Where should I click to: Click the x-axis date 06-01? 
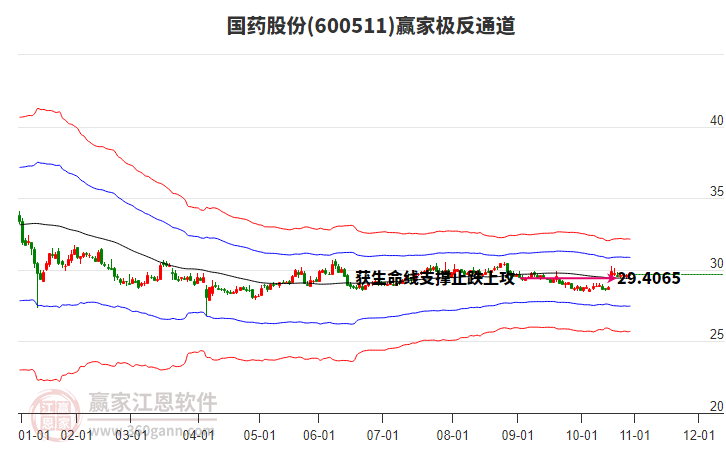319,436
